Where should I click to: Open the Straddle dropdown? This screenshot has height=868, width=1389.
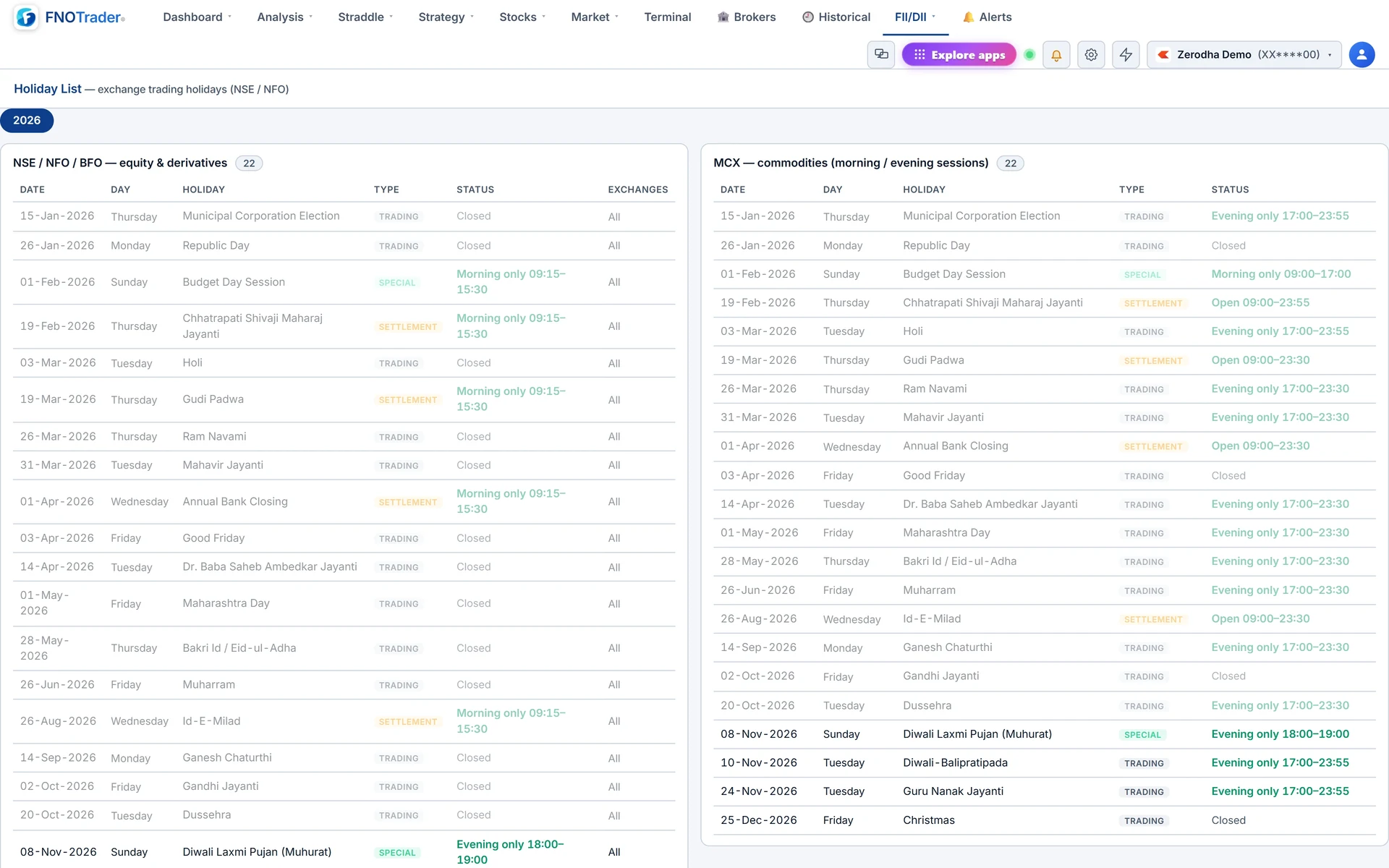pos(365,17)
